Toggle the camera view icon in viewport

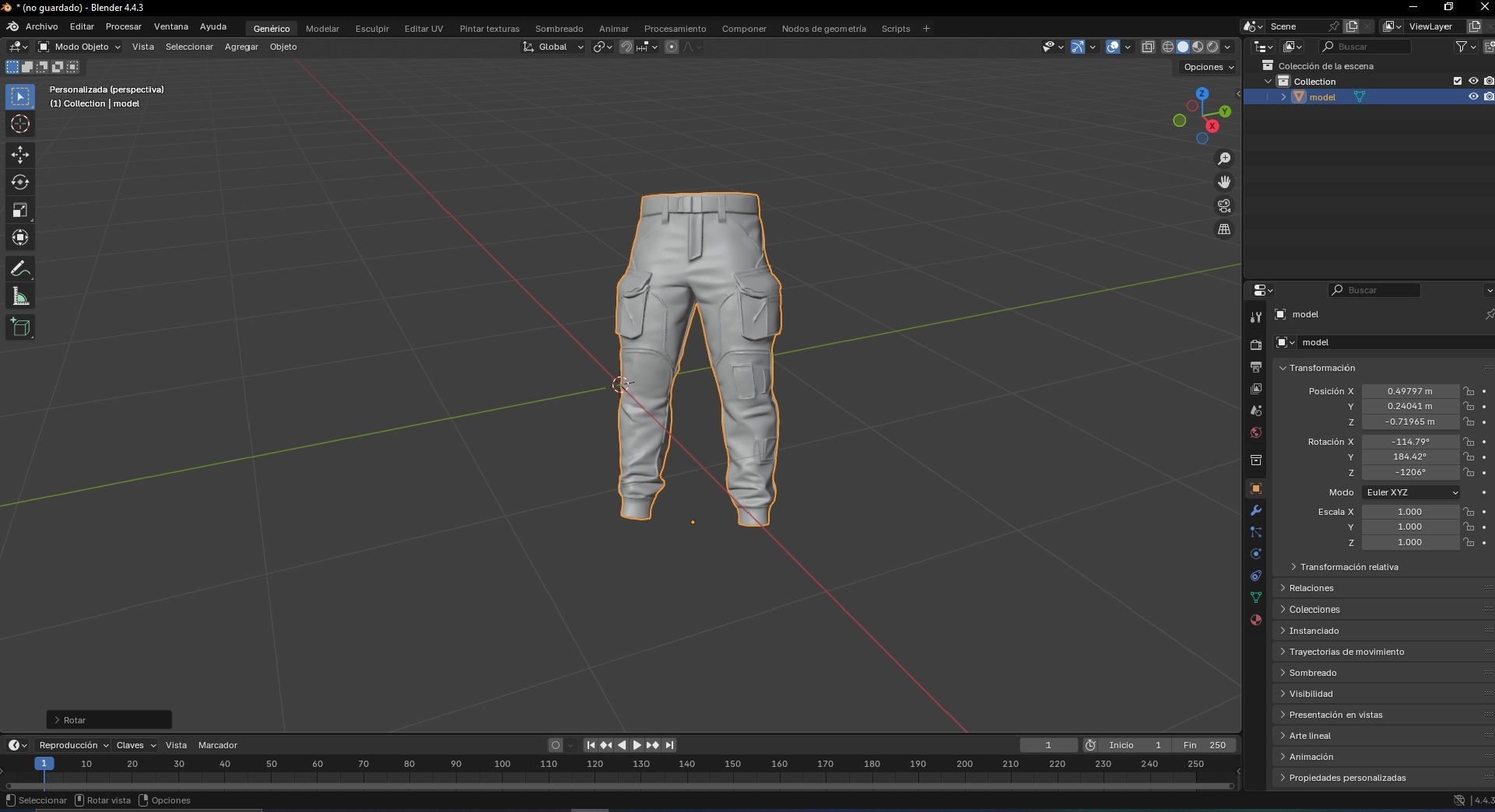click(1224, 205)
